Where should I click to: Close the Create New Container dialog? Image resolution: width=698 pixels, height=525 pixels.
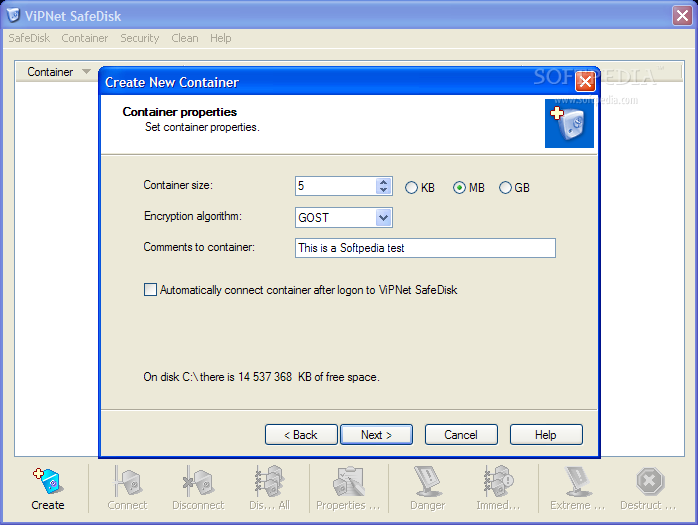(585, 81)
